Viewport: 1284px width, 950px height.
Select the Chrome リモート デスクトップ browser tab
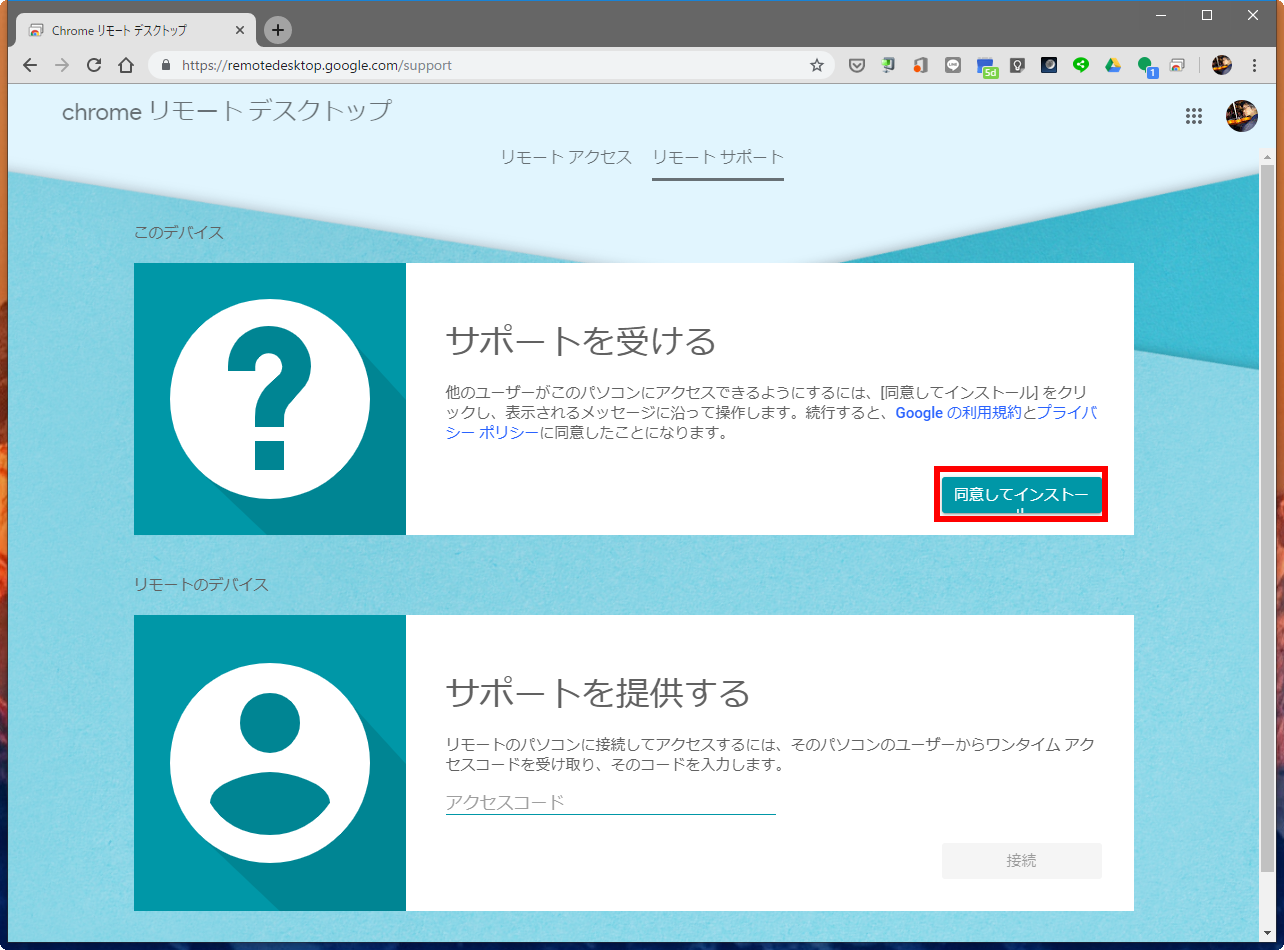(x=137, y=30)
